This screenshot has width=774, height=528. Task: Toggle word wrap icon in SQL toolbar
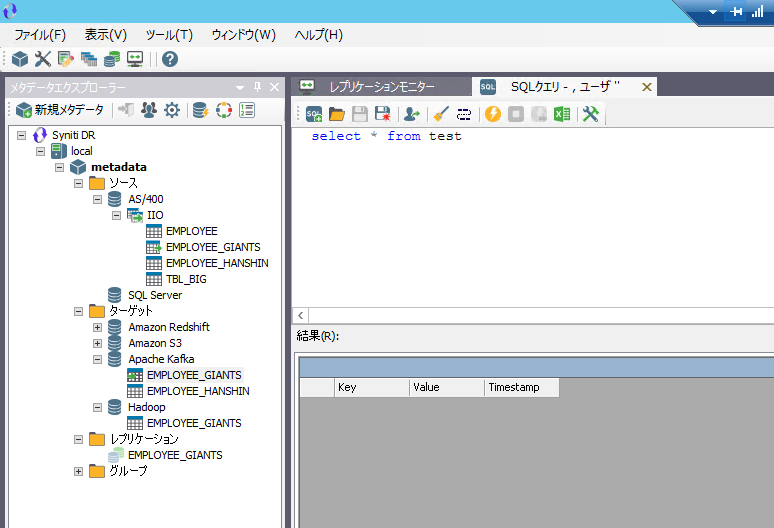tap(464, 114)
